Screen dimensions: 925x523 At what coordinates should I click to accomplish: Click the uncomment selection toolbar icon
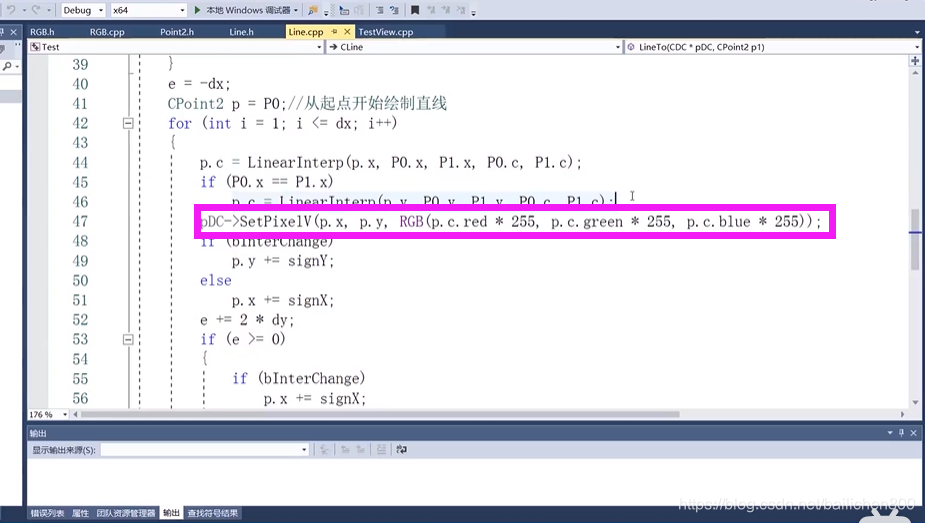point(394,10)
